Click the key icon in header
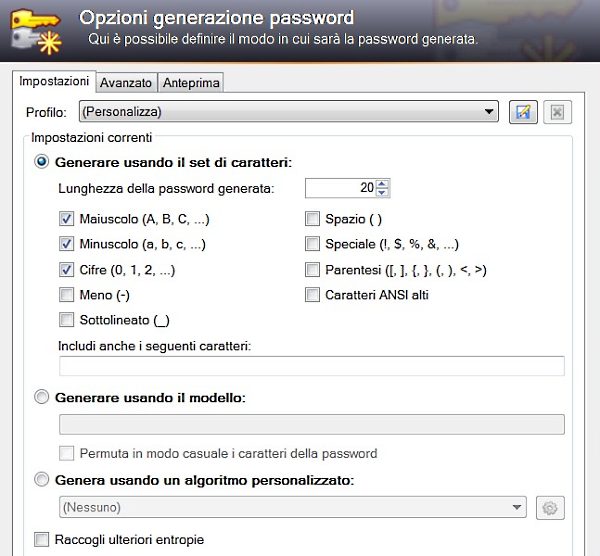Screen dimensions: 600x556 [33, 29]
